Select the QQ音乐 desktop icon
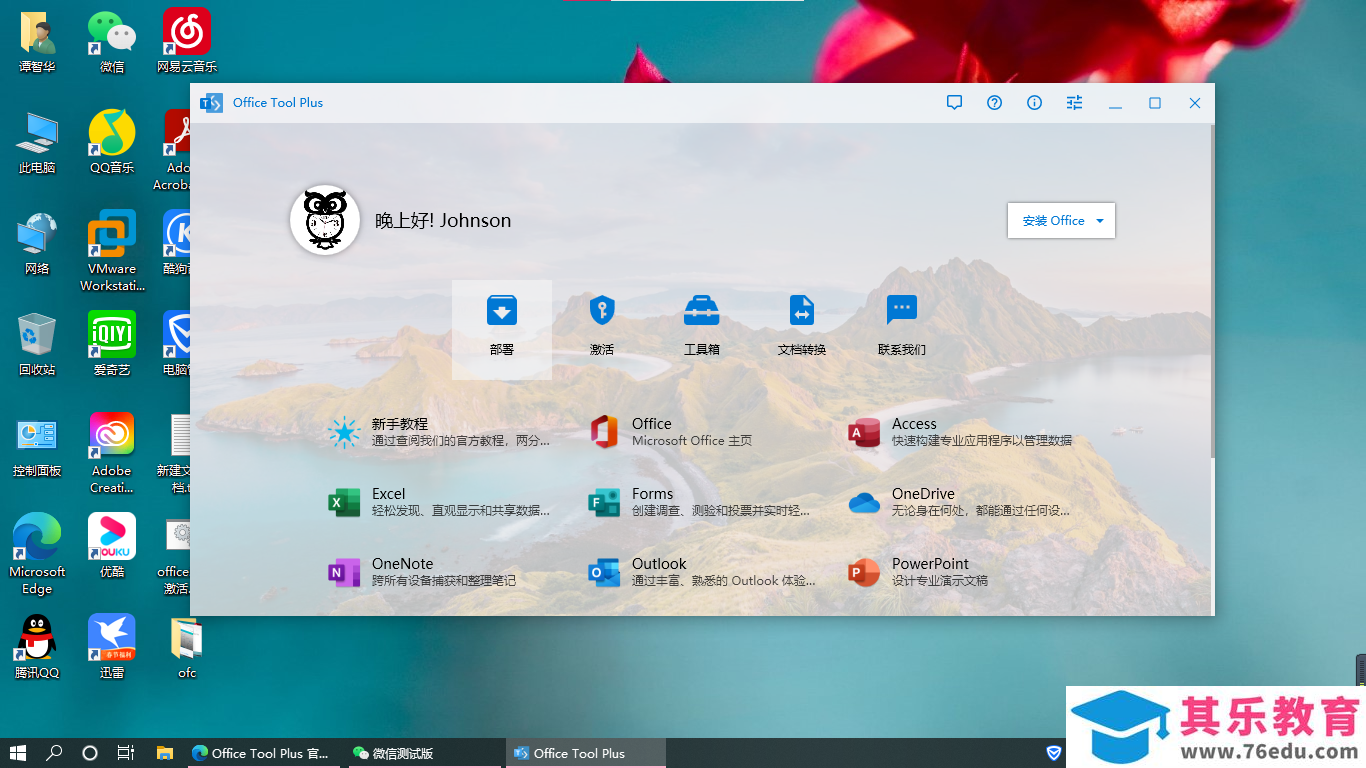Viewport: 1366px width, 768px height. [x=112, y=142]
